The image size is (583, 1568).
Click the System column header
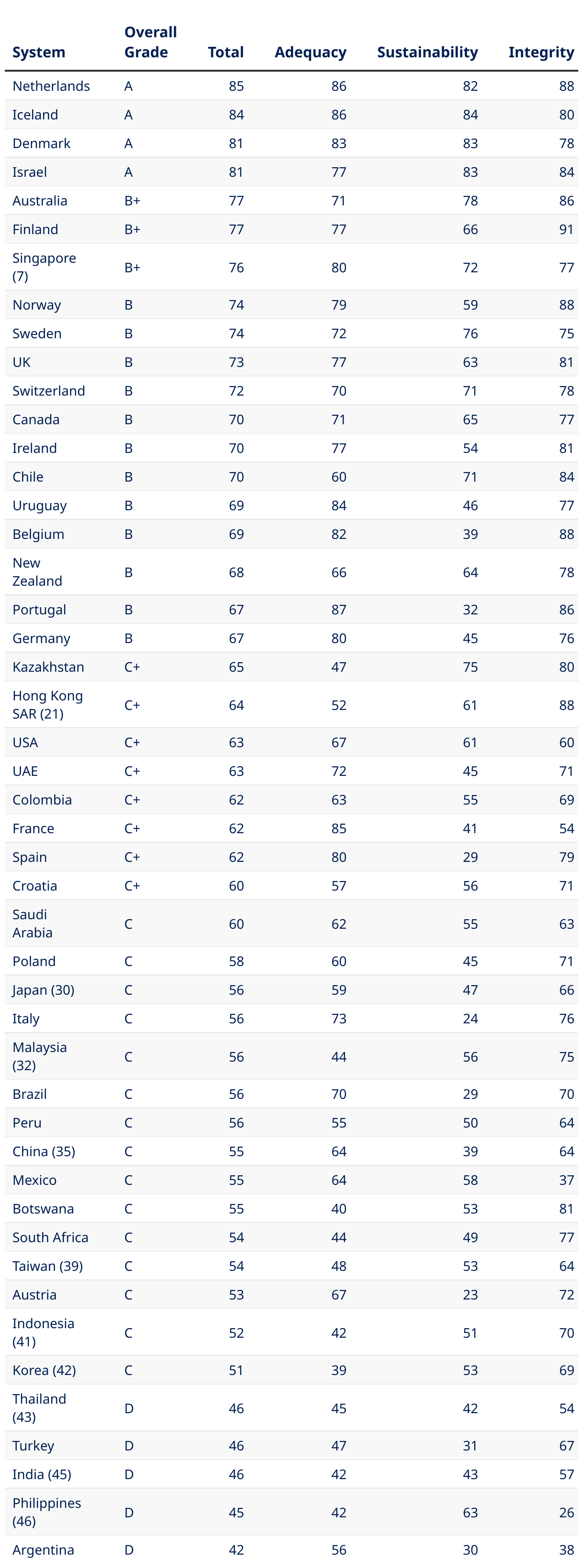38,53
